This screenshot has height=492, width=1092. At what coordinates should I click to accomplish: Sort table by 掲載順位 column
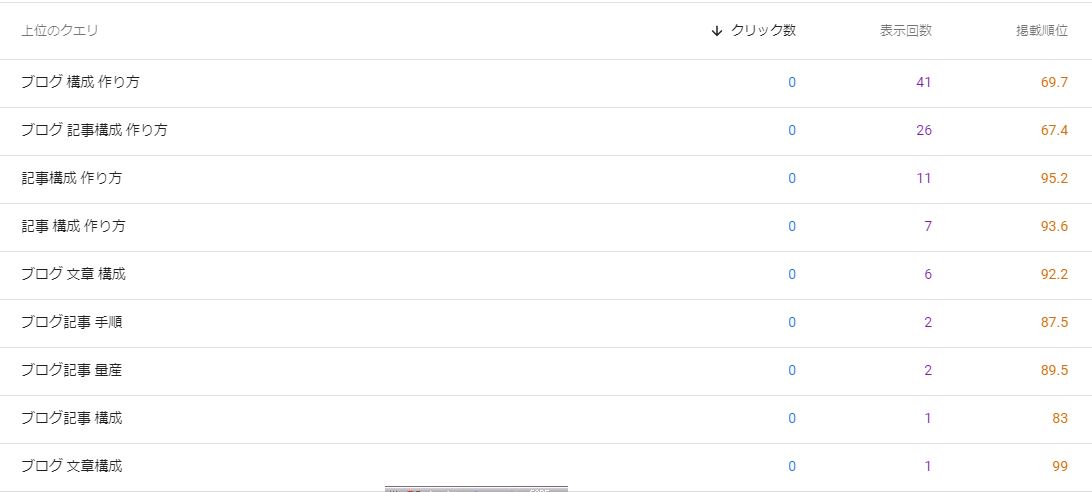[x=1041, y=31]
